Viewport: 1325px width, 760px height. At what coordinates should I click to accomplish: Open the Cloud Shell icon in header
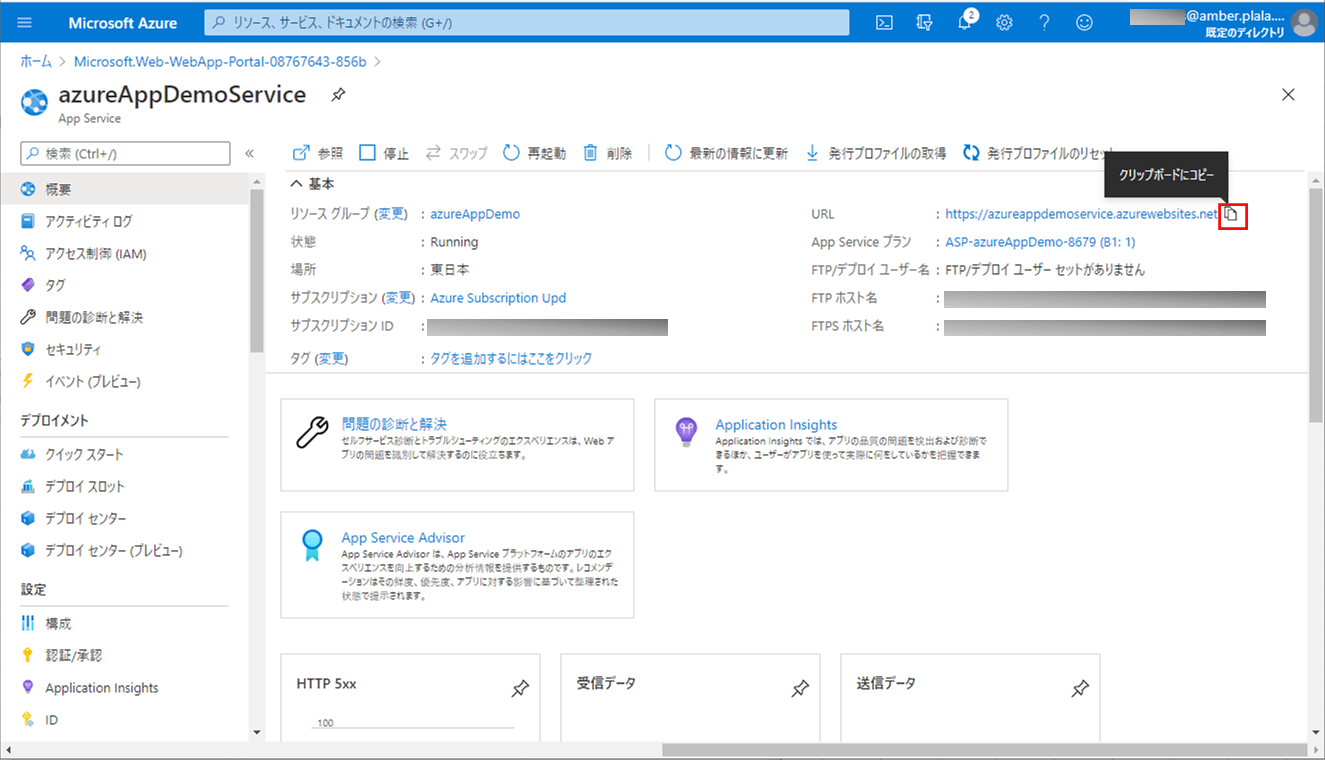[x=884, y=23]
